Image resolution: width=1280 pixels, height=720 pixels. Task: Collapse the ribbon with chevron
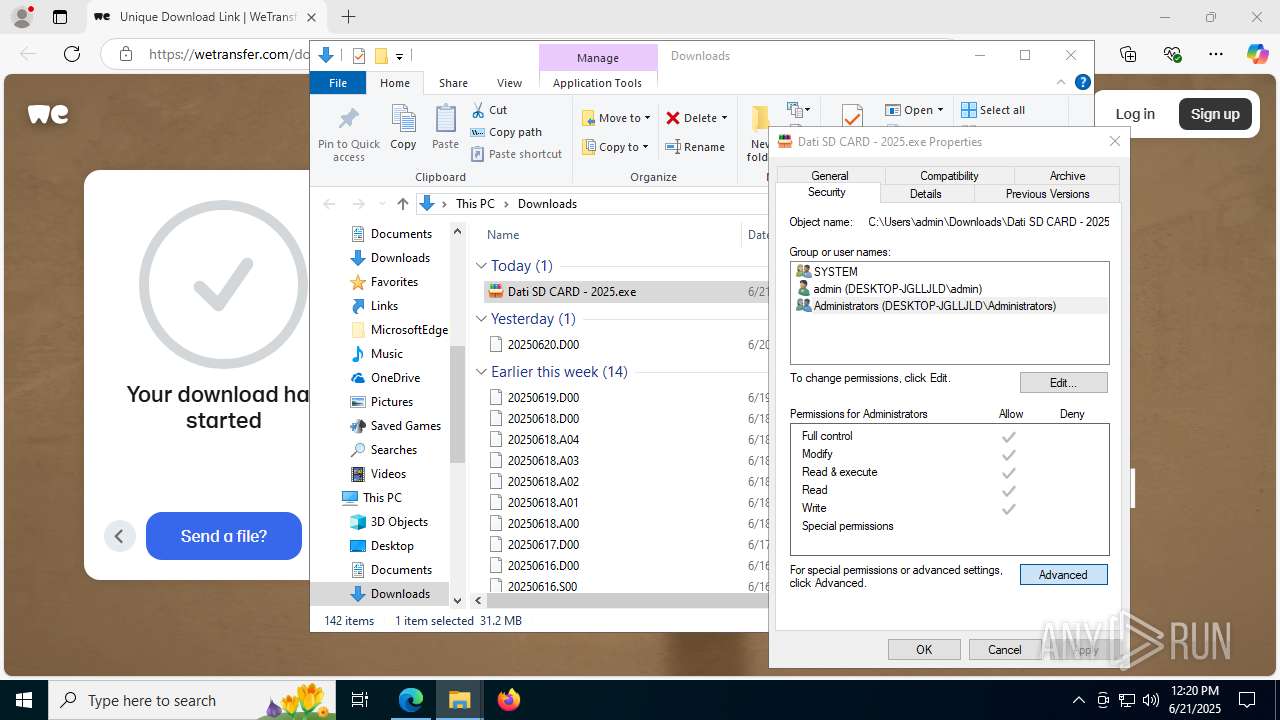(1061, 82)
